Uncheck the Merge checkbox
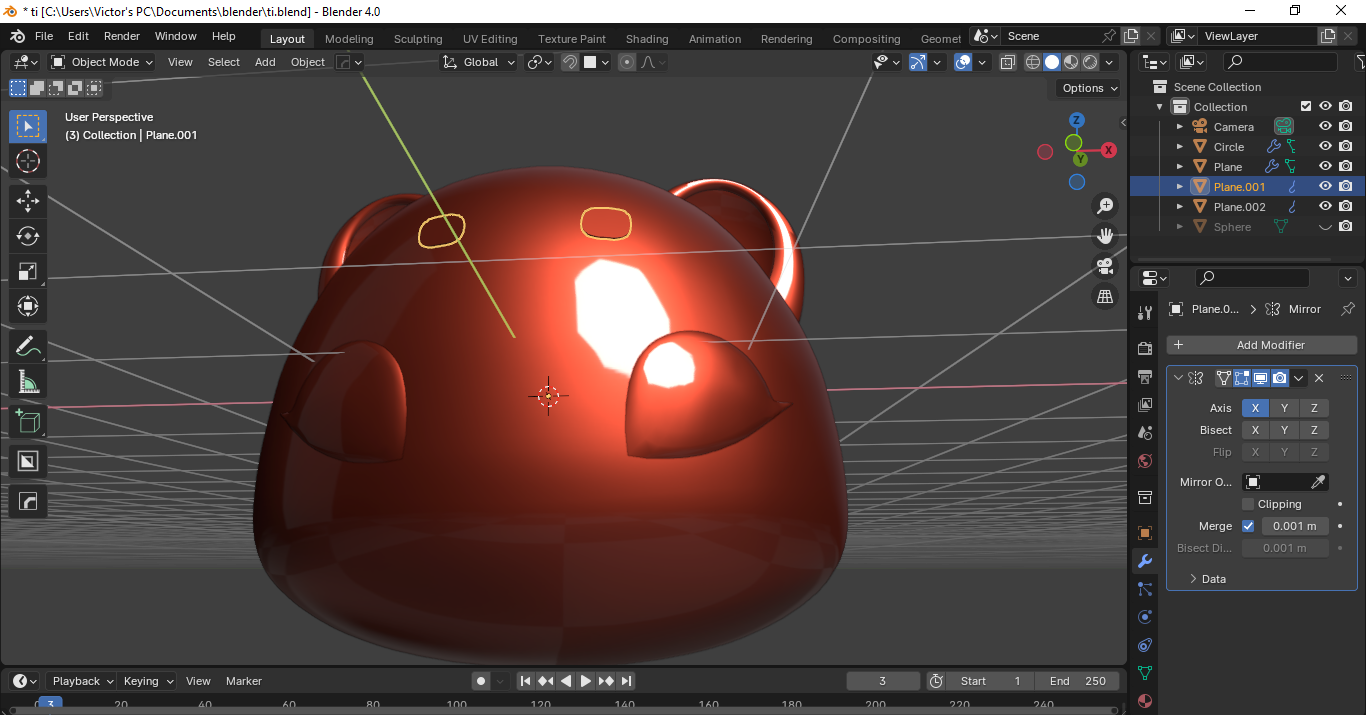Image resolution: width=1366 pixels, height=715 pixels. point(1248,526)
